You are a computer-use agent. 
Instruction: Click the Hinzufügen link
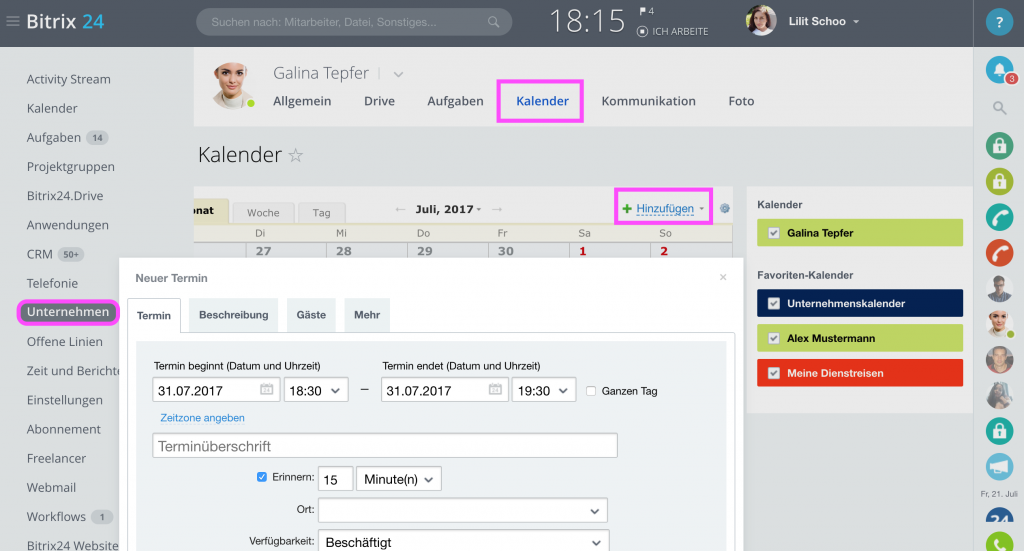(x=665, y=209)
